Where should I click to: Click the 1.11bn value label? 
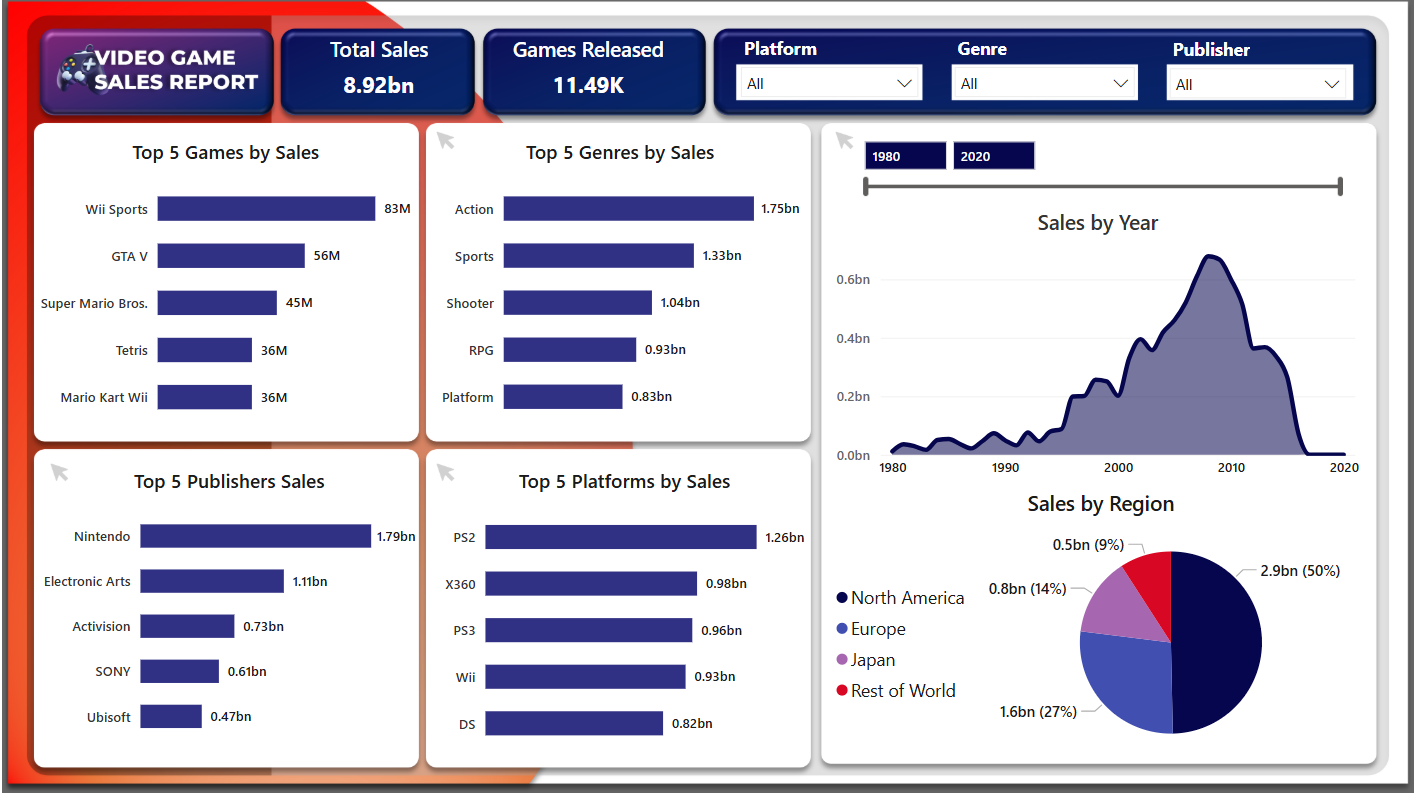pos(310,581)
